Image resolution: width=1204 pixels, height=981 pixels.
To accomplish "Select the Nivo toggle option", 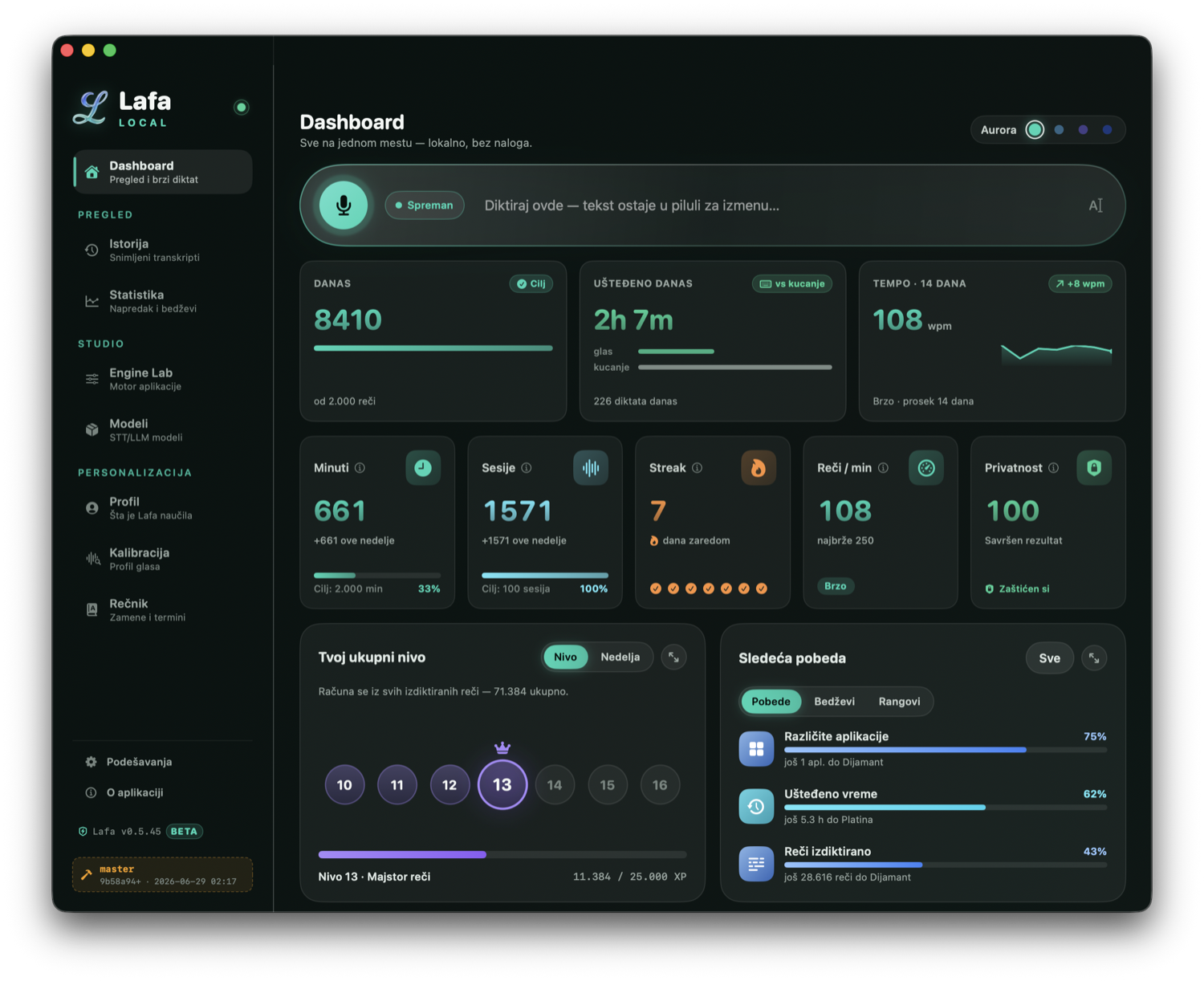I will click(x=565, y=657).
